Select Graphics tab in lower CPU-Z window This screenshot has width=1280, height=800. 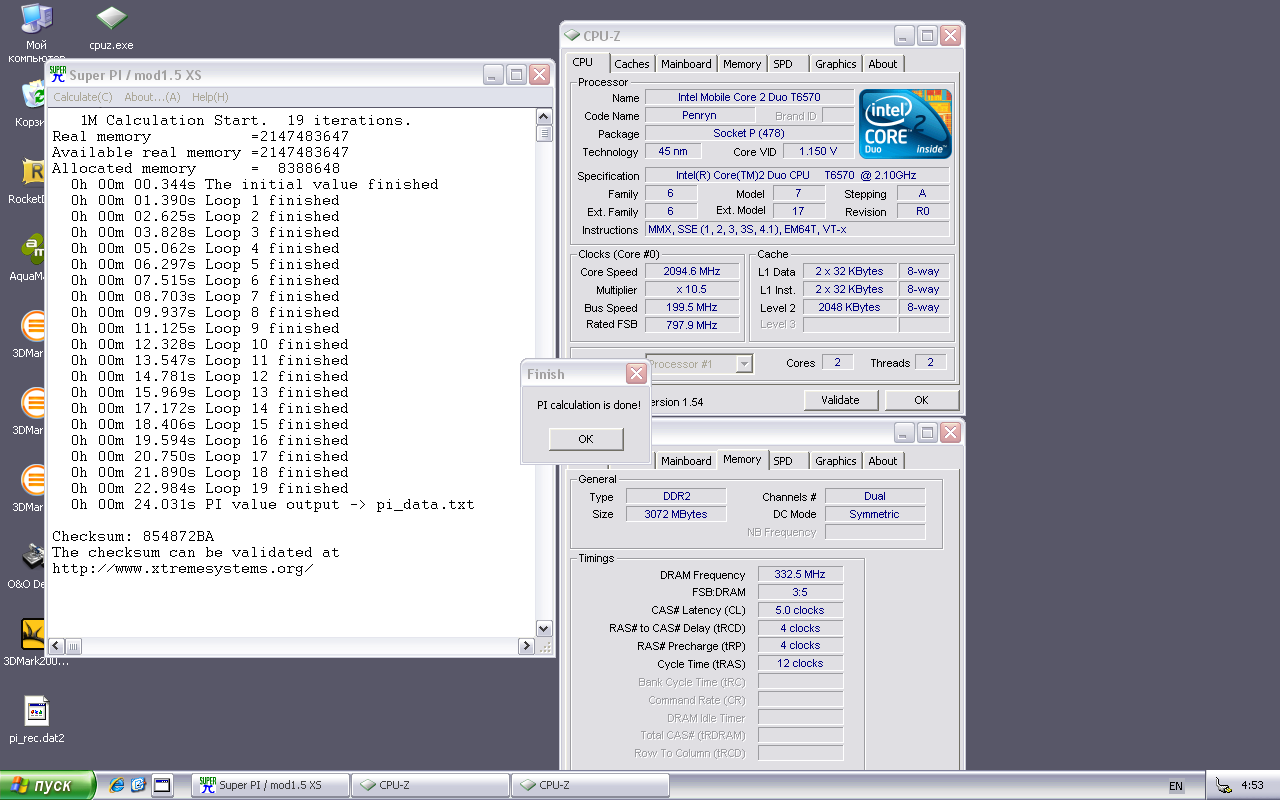point(835,461)
